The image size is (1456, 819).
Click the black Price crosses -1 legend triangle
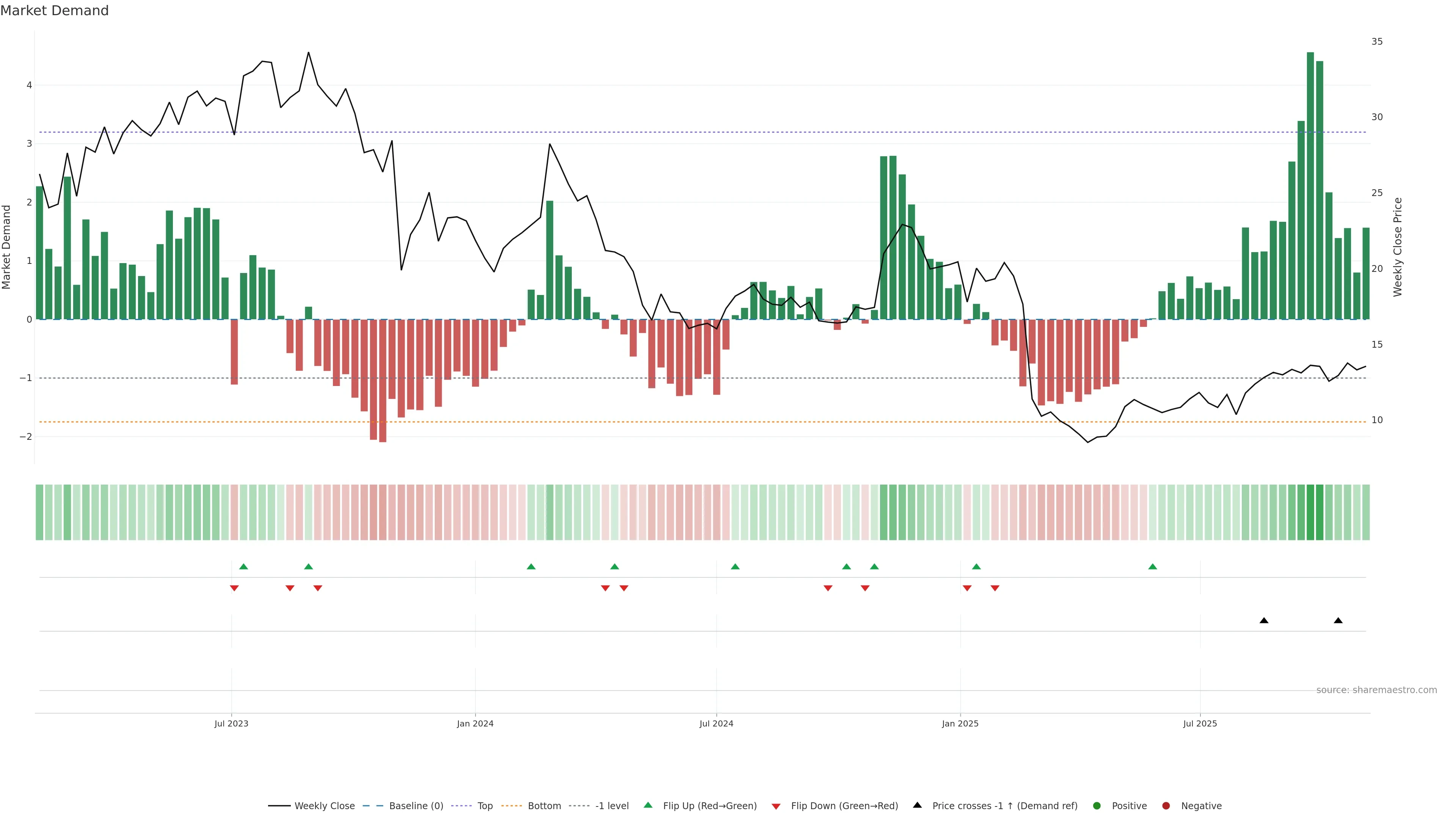coord(917,805)
